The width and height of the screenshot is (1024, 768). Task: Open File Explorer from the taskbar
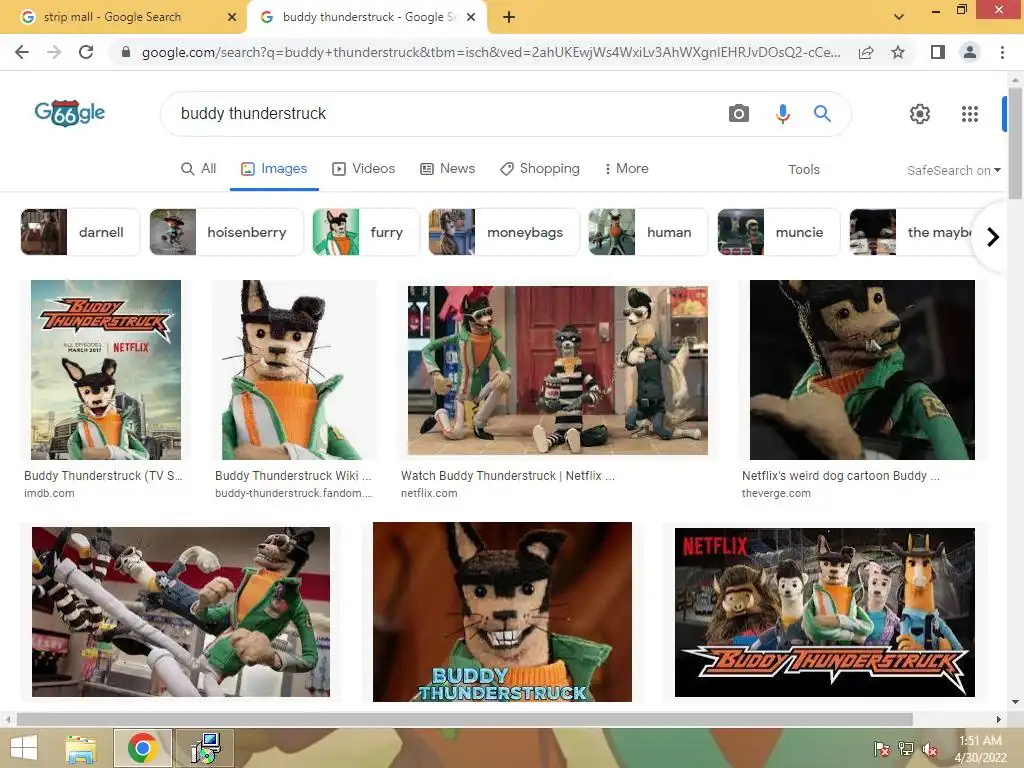pos(81,748)
